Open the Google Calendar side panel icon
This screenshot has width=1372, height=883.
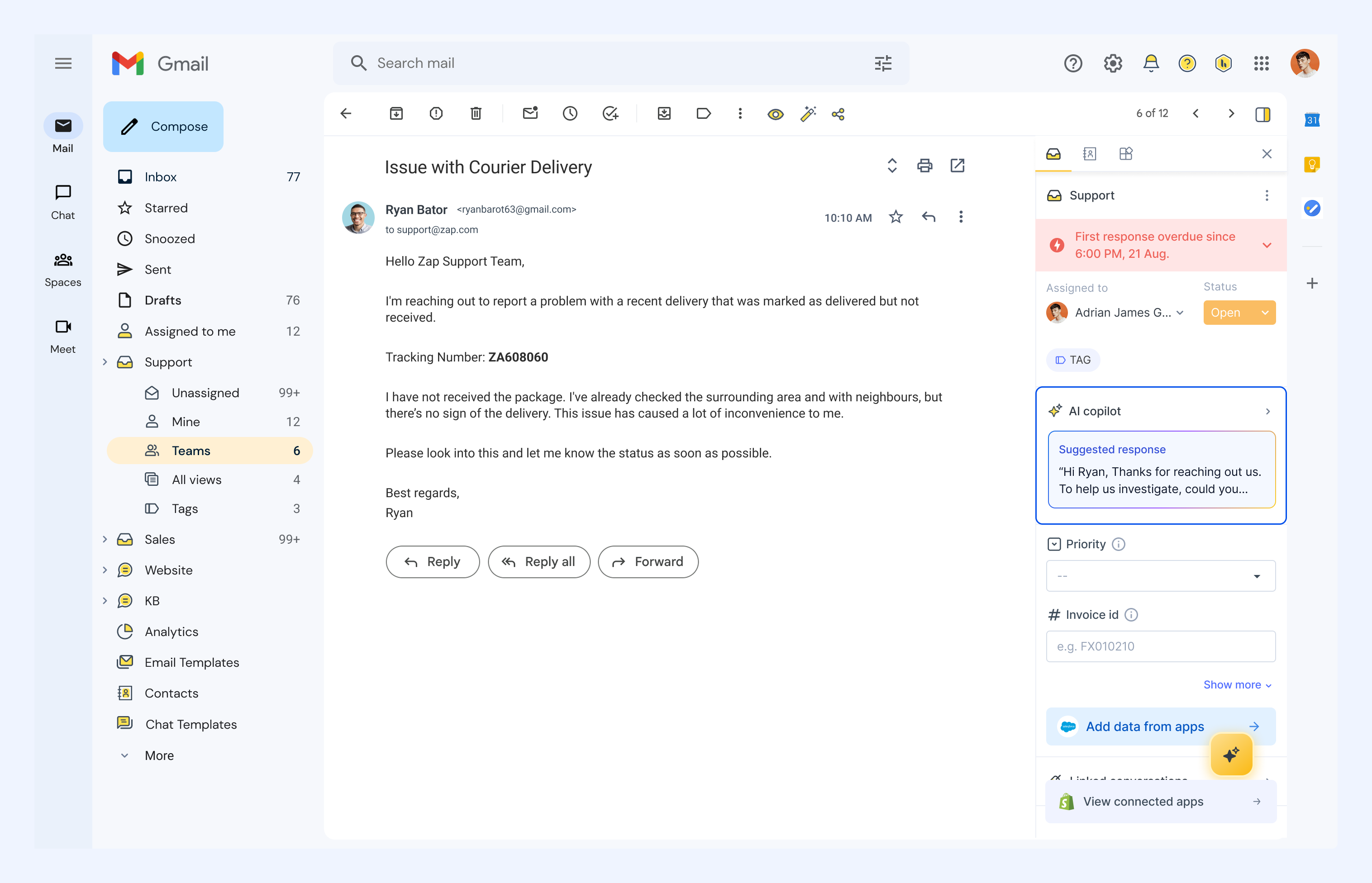tap(1312, 120)
